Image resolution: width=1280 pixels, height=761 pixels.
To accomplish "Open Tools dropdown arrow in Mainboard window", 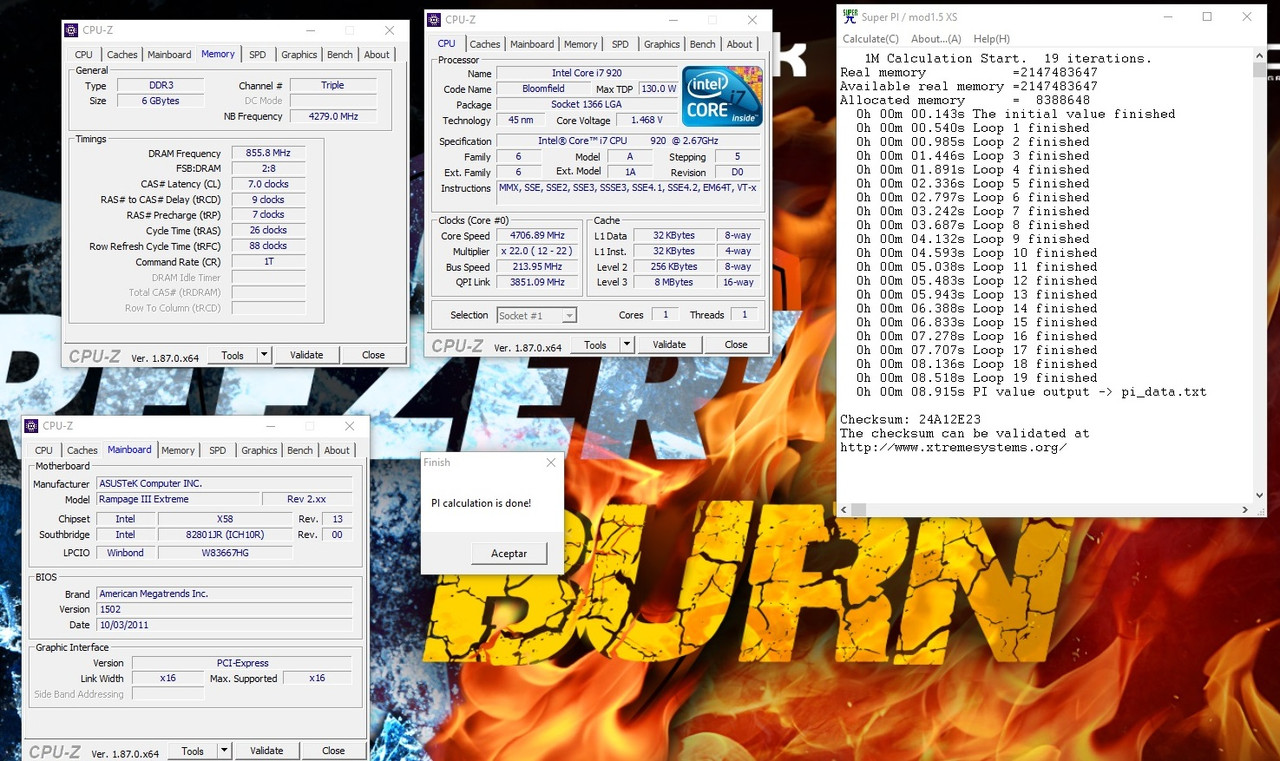I will tap(224, 751).
